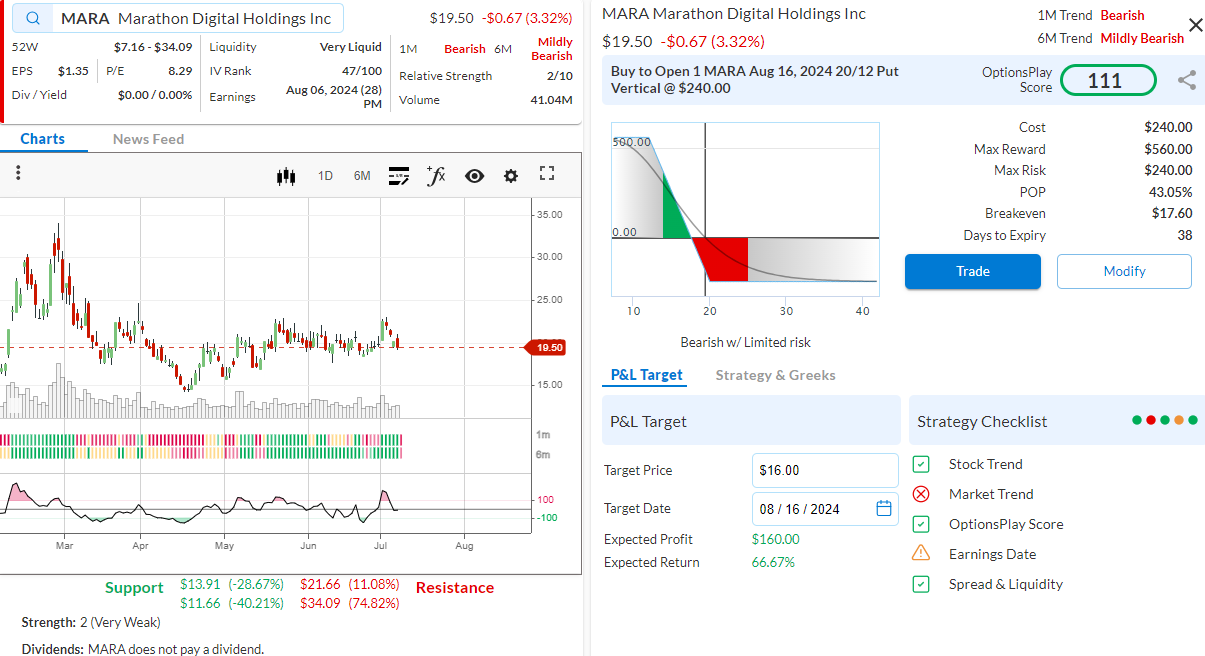The image size is (1205, 656).
Task: Toggle chart visibility with the eye icon
Action: [x=474, y=176]
